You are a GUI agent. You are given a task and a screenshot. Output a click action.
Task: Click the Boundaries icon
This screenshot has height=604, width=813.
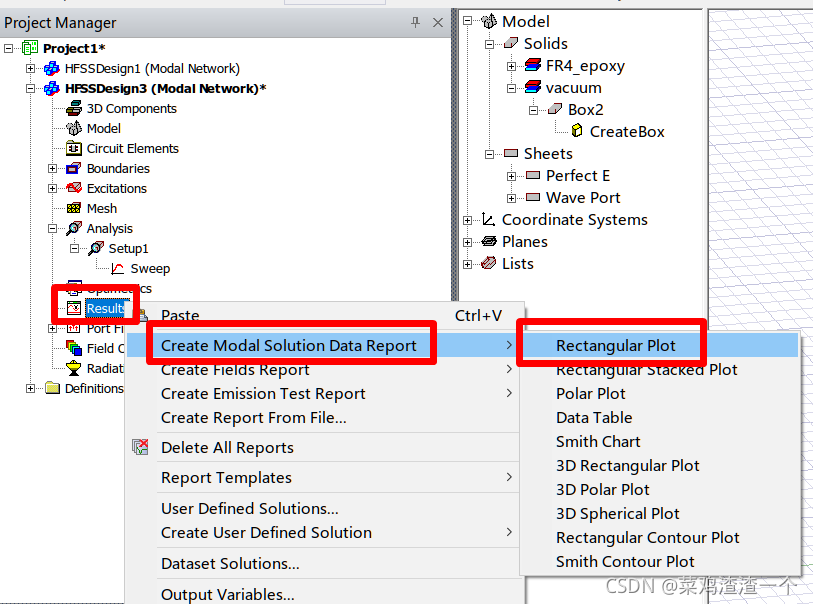74,168
